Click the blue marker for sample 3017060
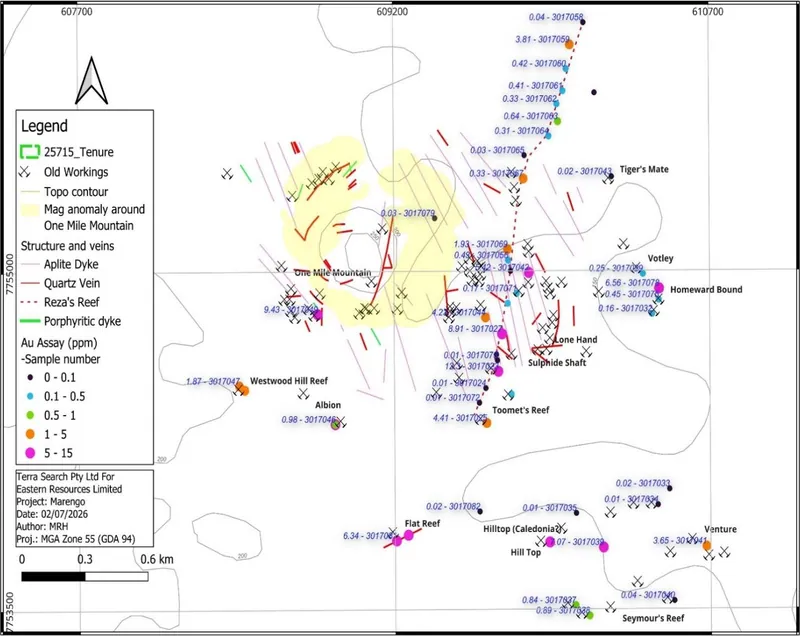 tap(565, 68)
